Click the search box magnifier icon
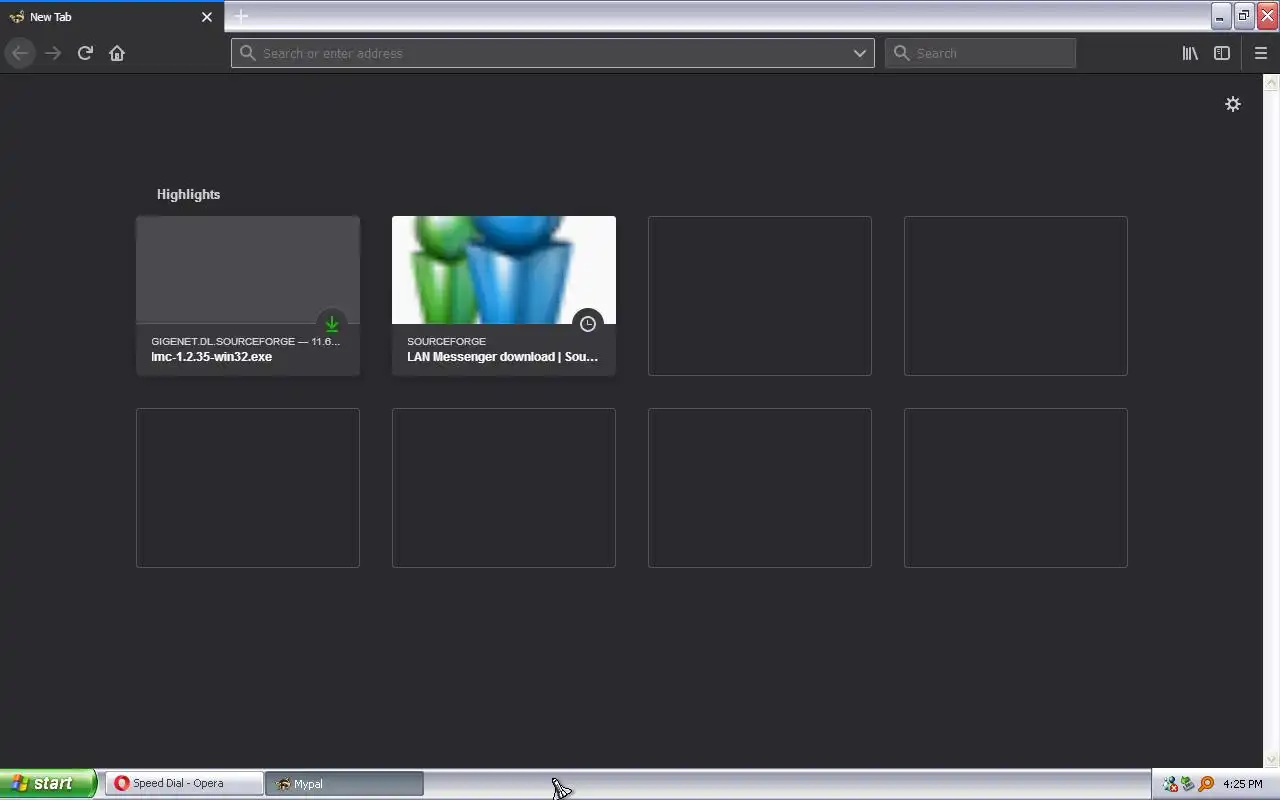This screenshot has width=1280, height=800. (x=902, y=53)
